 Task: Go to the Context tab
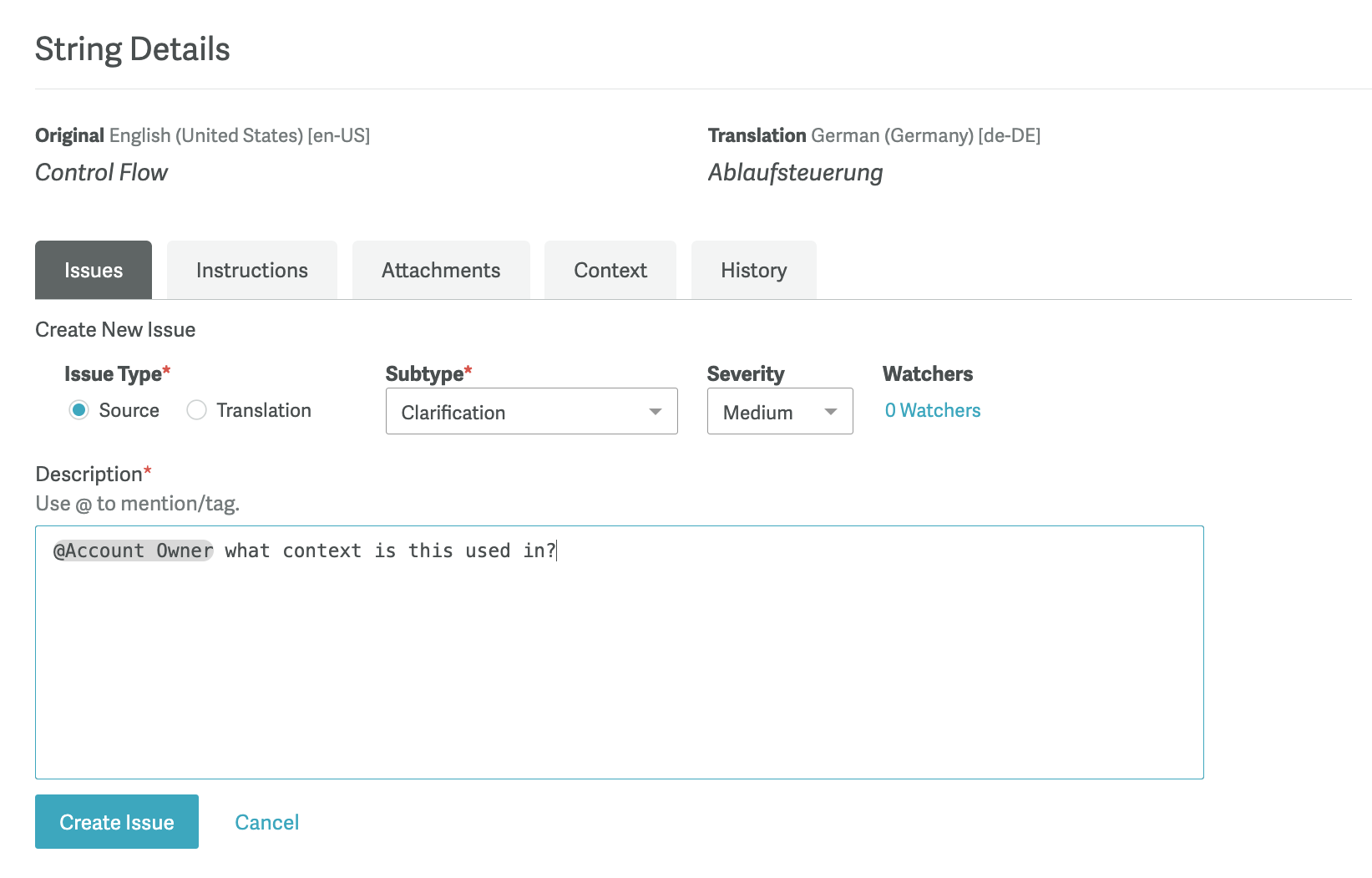pos(610,271)
